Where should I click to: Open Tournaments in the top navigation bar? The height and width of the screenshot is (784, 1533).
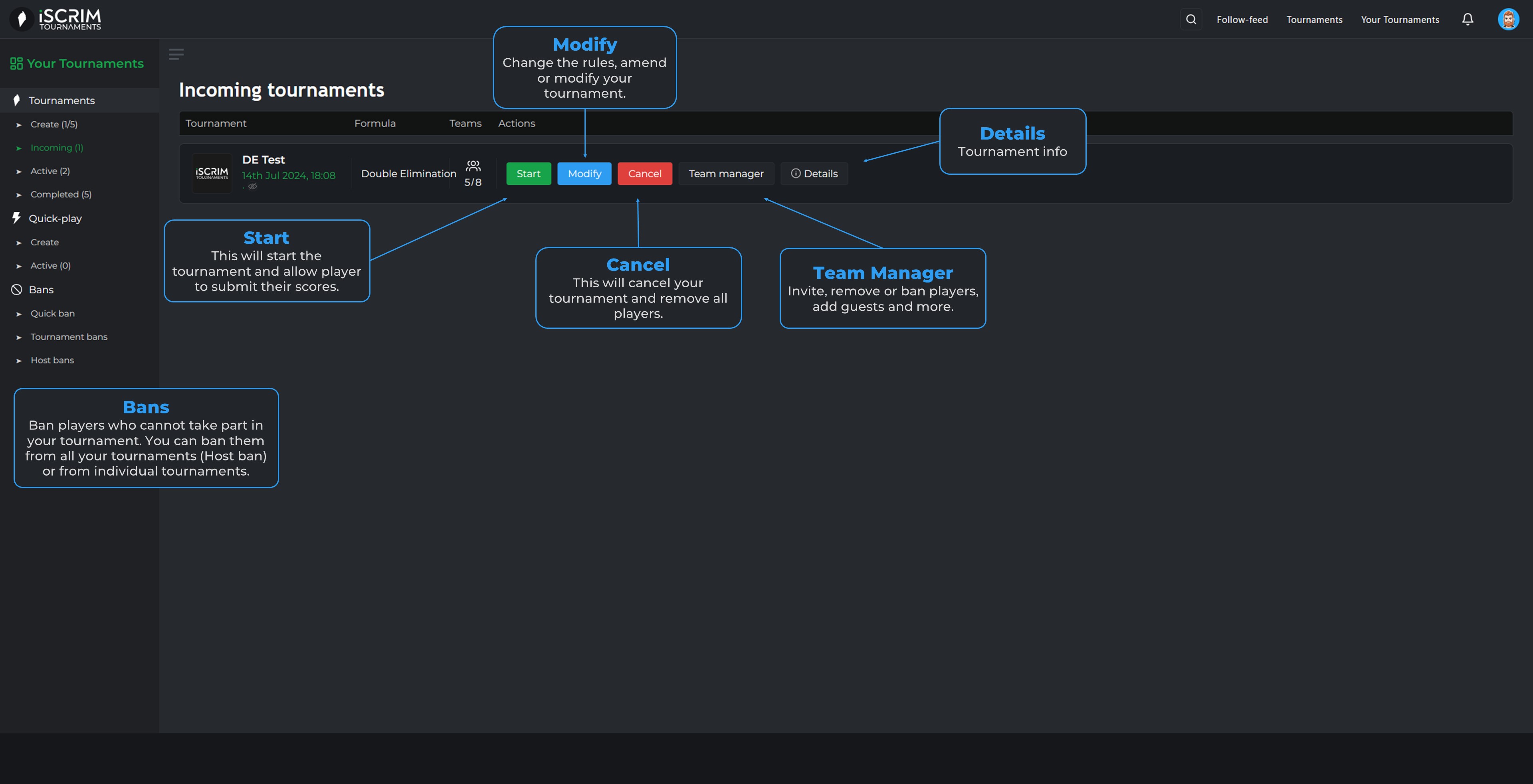coord(1314,20)
